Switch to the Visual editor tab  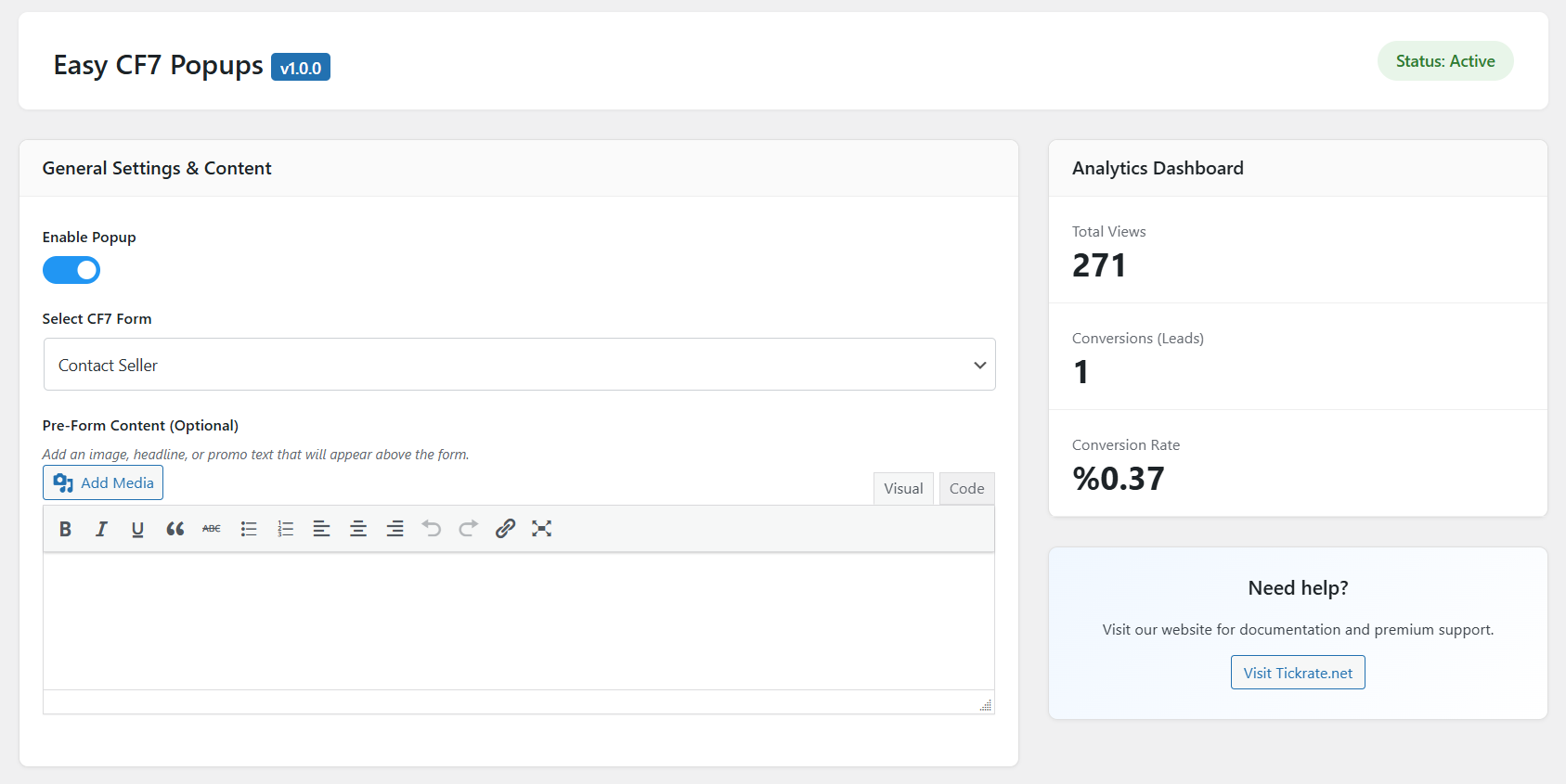coord(902,489)
